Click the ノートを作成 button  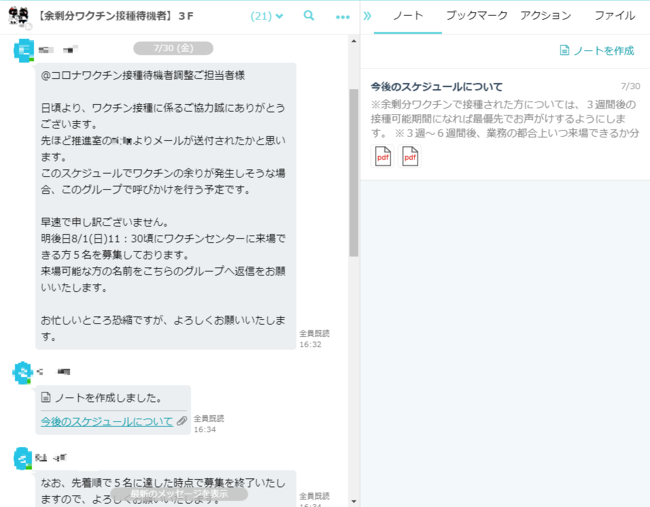(x=597, y=51)
